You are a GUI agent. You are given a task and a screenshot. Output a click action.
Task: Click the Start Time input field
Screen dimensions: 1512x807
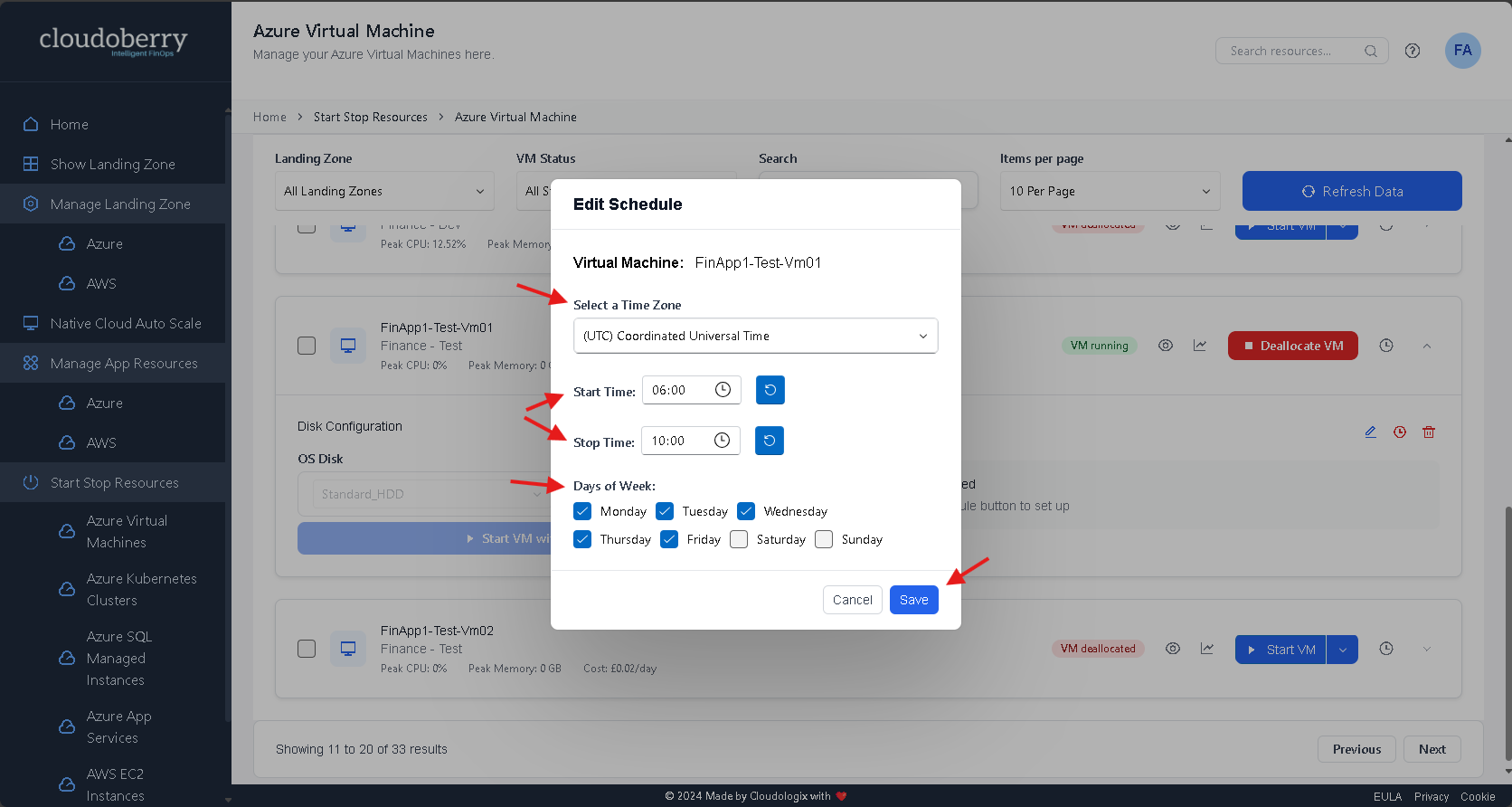[692, 390]
